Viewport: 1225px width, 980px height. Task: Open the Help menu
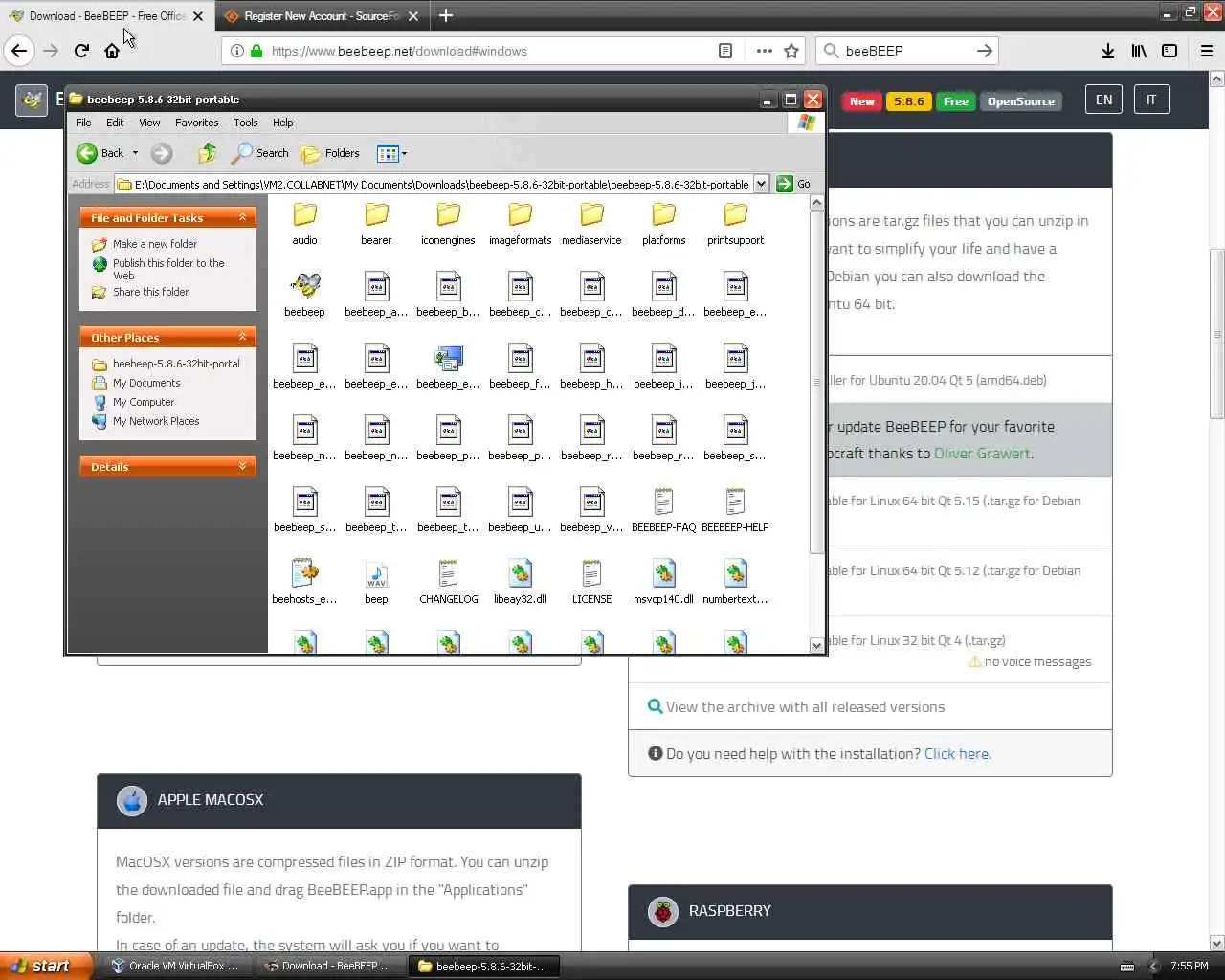click(x=282, y=122)
